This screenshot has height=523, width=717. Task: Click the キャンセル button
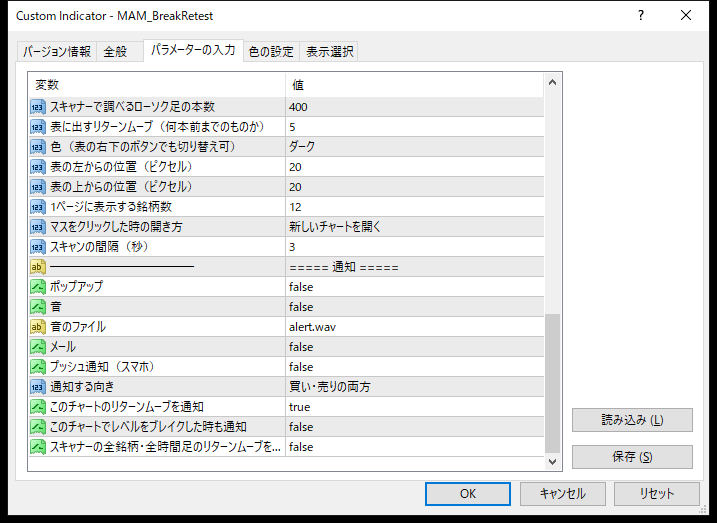click(x=562, y=494)
